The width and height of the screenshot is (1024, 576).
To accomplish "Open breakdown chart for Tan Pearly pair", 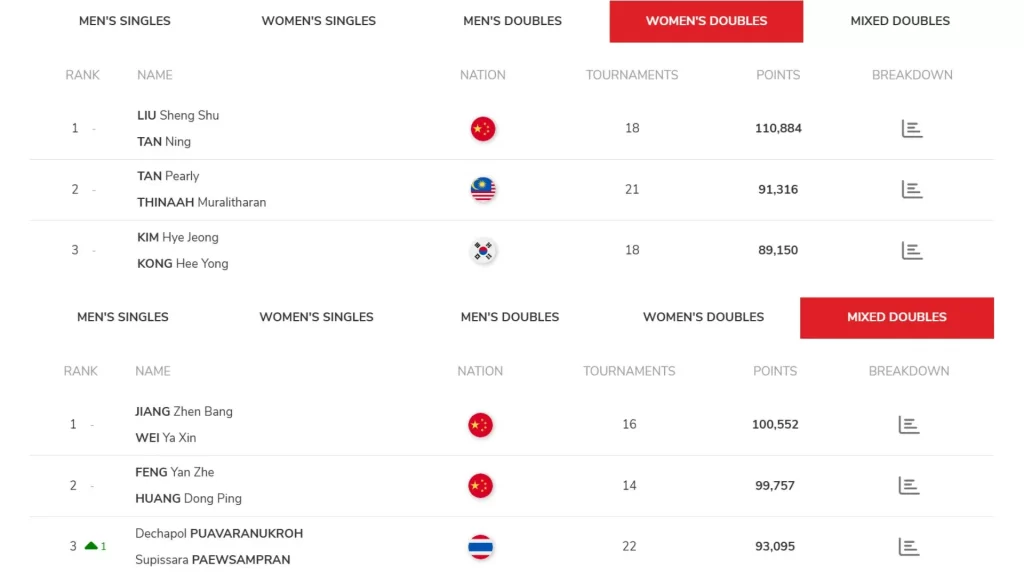I will point(911,189).
